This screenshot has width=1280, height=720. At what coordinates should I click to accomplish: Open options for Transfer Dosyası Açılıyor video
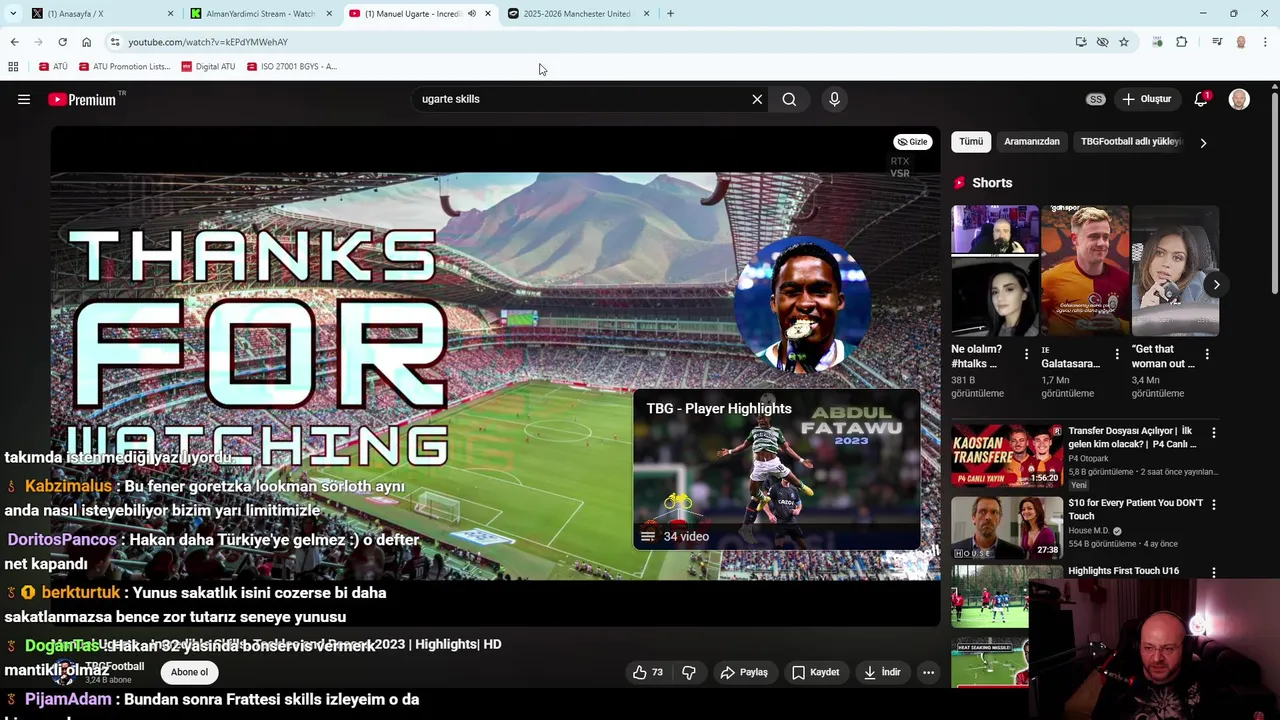point(1214,433)
